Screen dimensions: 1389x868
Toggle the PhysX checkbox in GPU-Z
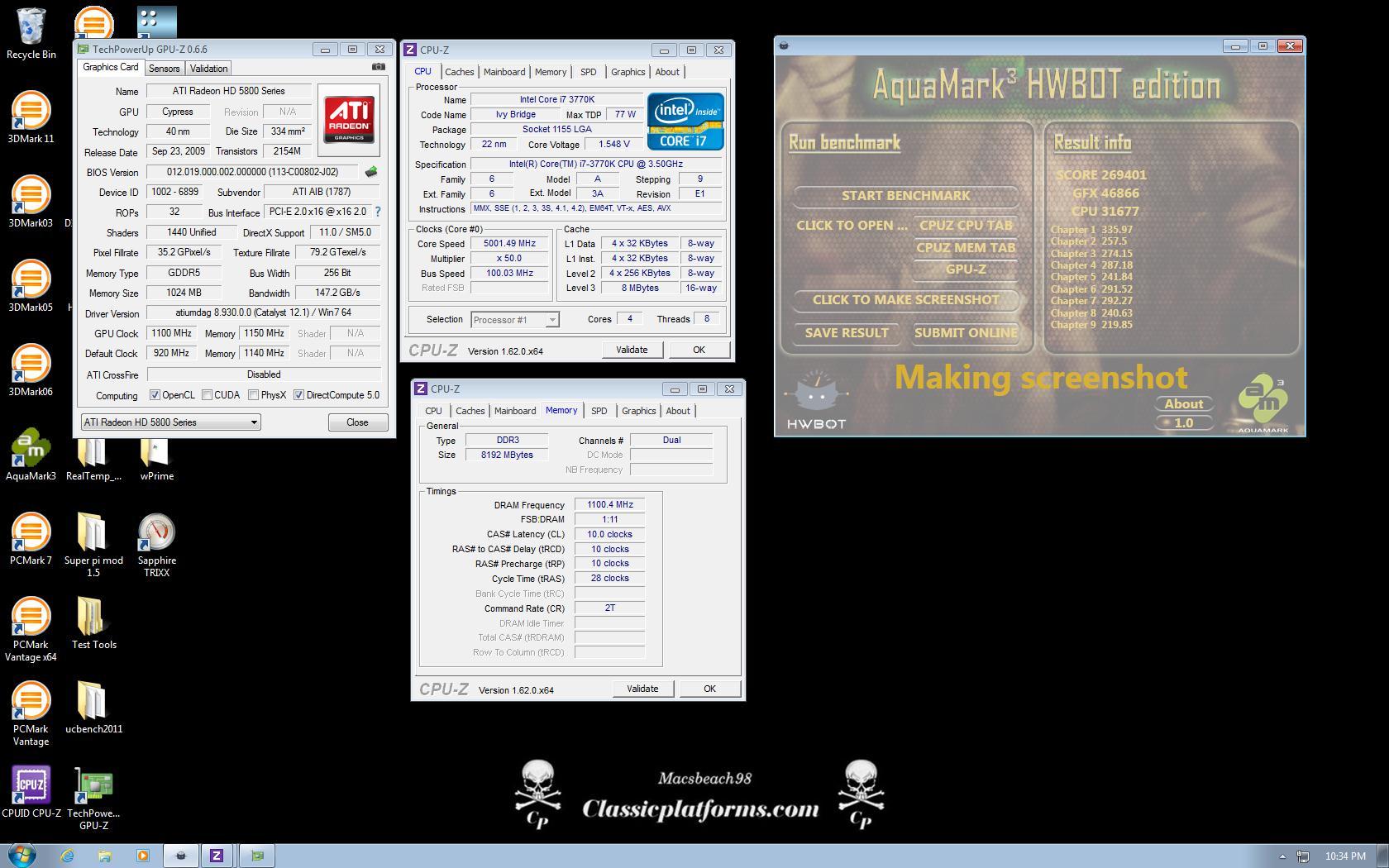tap(253, 395)
